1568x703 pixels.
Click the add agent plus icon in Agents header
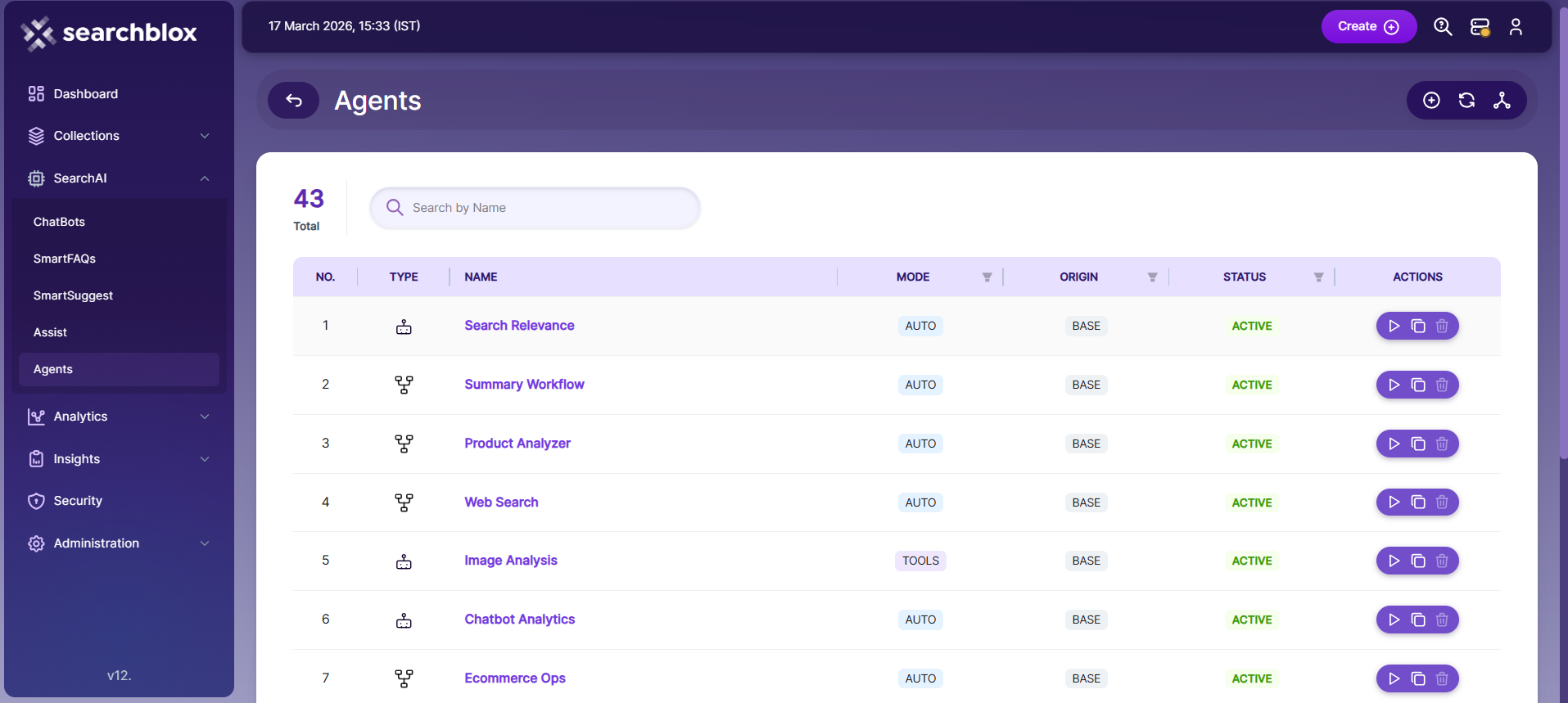point(1431,101)
